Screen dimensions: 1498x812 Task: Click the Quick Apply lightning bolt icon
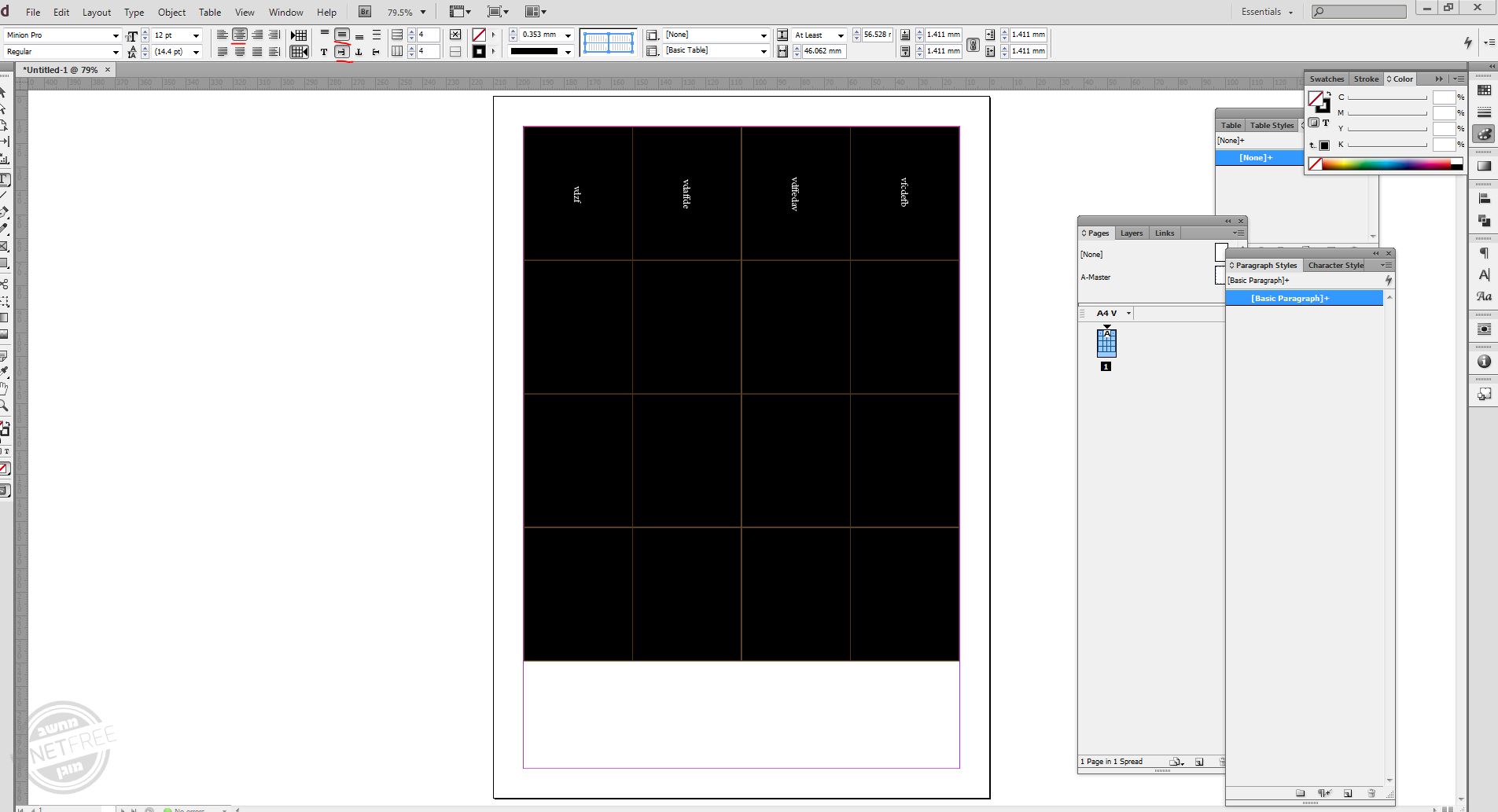pyautogui.click(x=1467, y=42)
